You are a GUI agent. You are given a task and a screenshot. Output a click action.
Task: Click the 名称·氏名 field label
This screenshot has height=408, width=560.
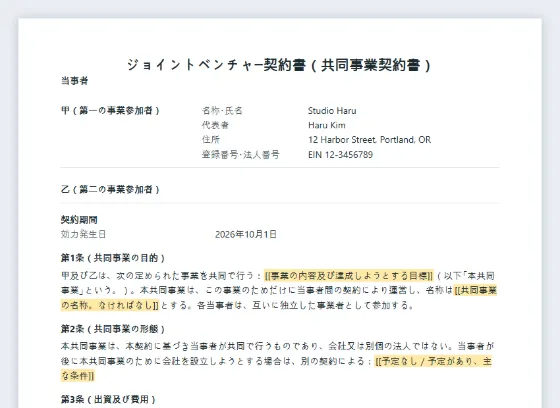(222, 110)
